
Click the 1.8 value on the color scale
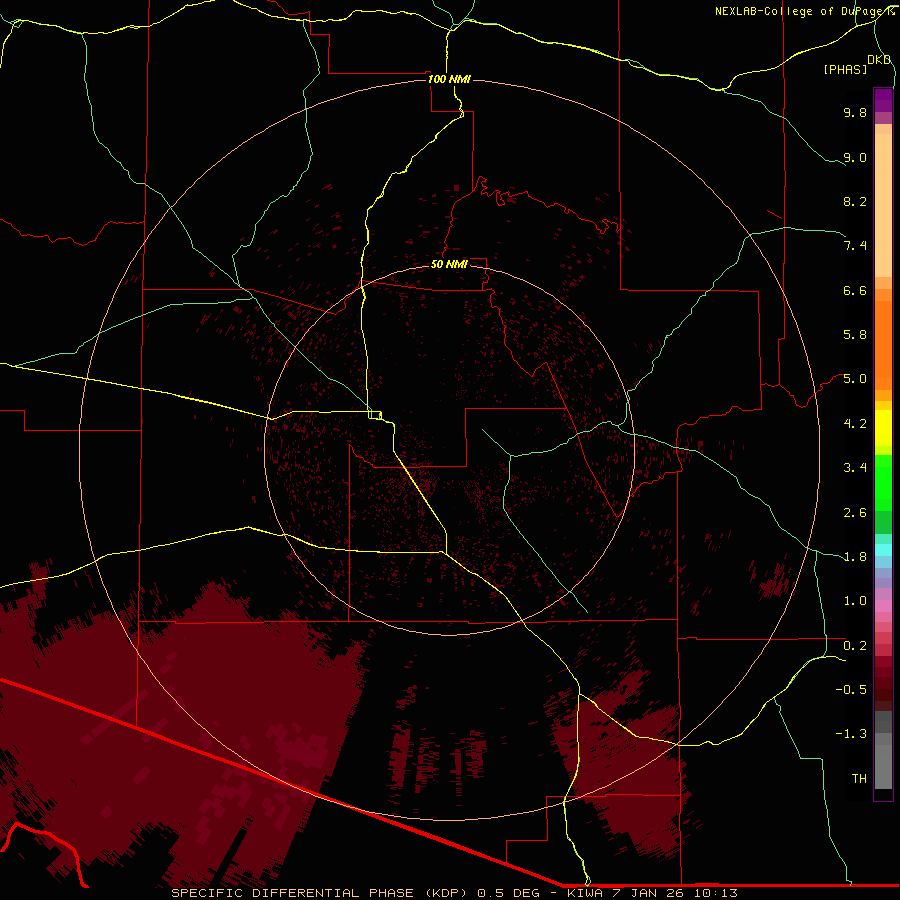(855, 557)
